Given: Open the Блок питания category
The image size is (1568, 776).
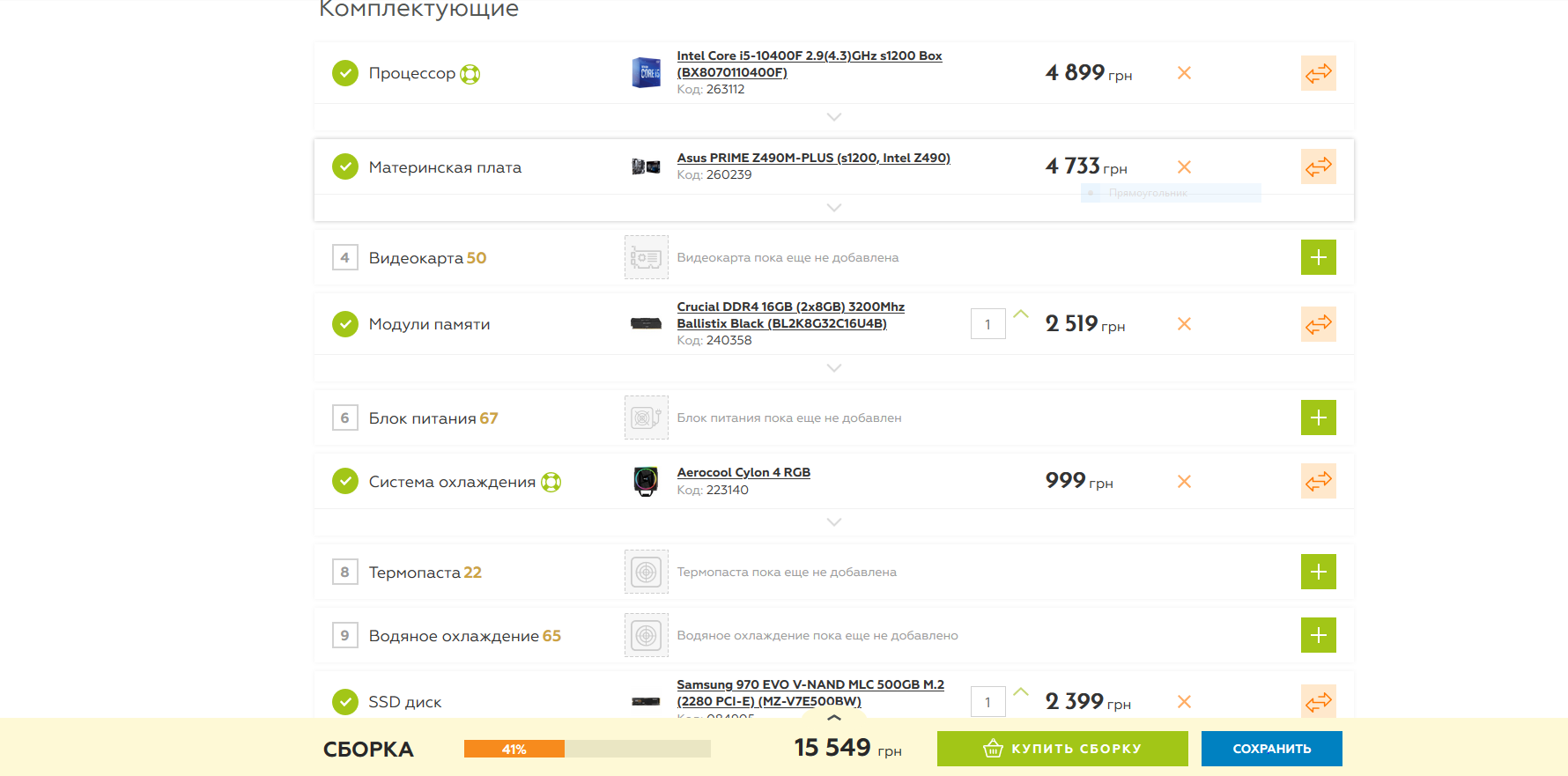Looking at the screenshot, I should [422, 418].
